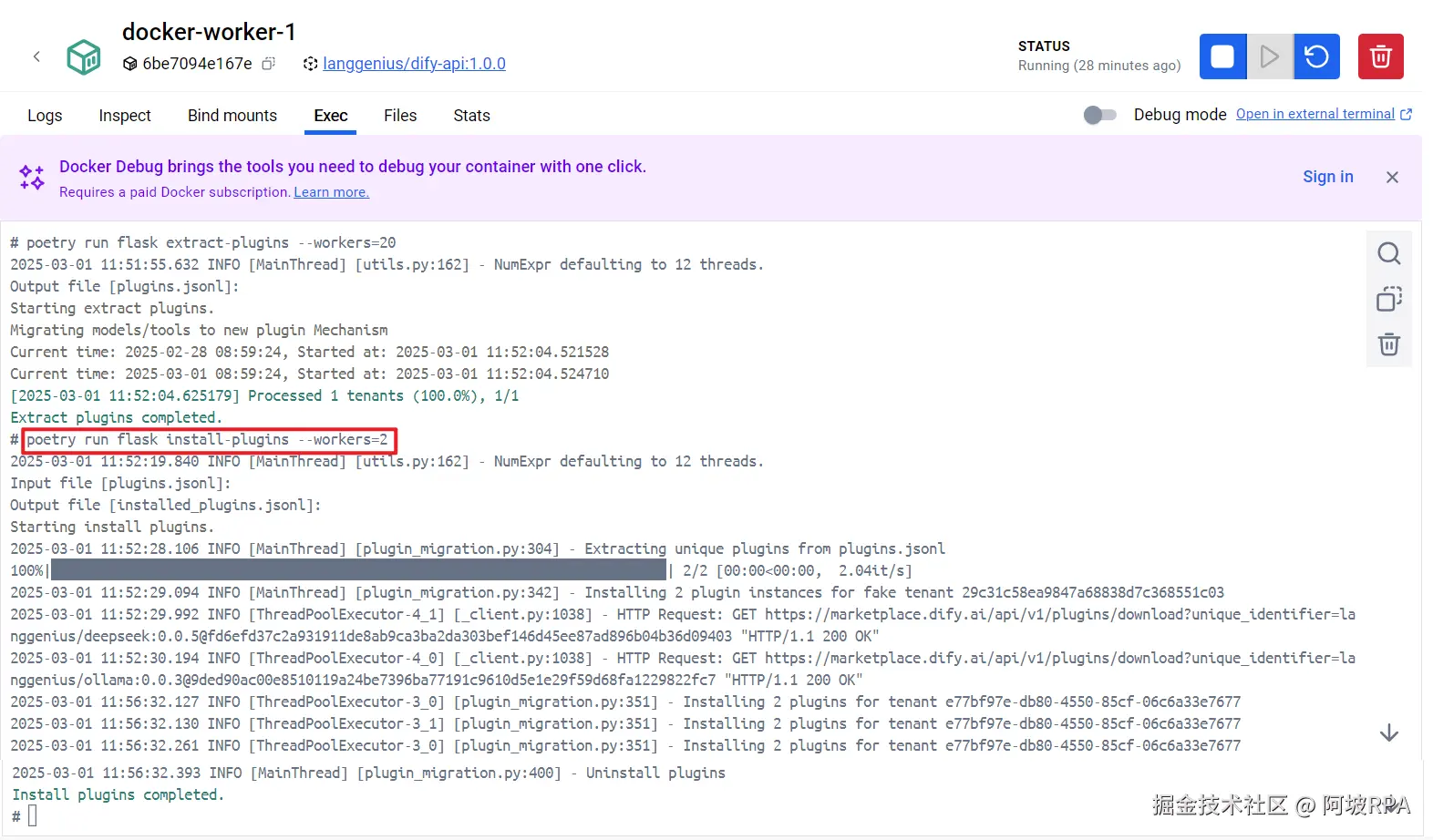Dismiss the Docker Debug banner

1392,178
